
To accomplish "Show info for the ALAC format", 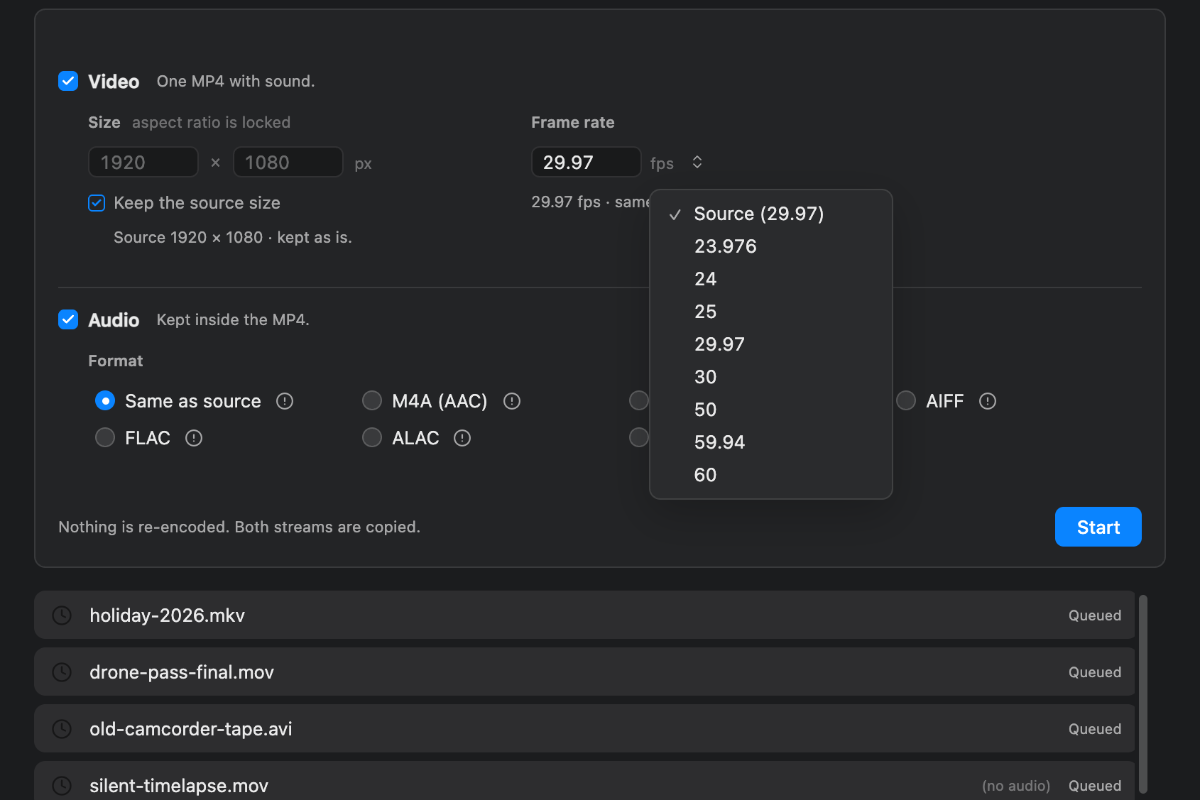I will [462, 438].
